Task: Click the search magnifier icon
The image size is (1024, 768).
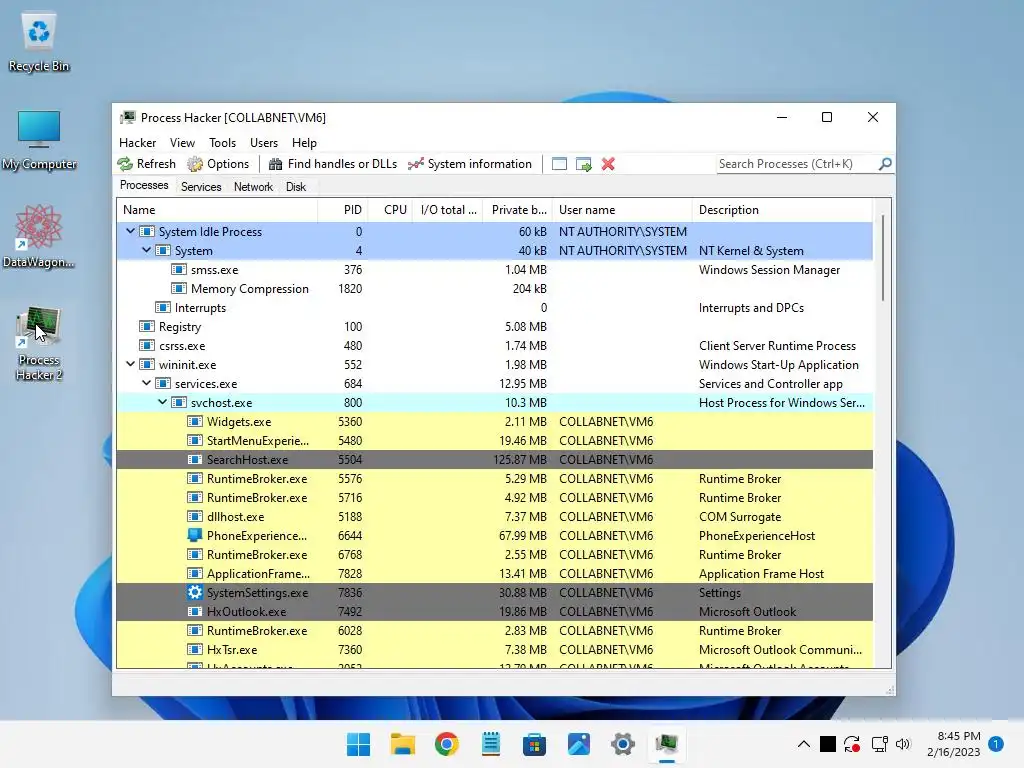Action: [x=885, y=164]
